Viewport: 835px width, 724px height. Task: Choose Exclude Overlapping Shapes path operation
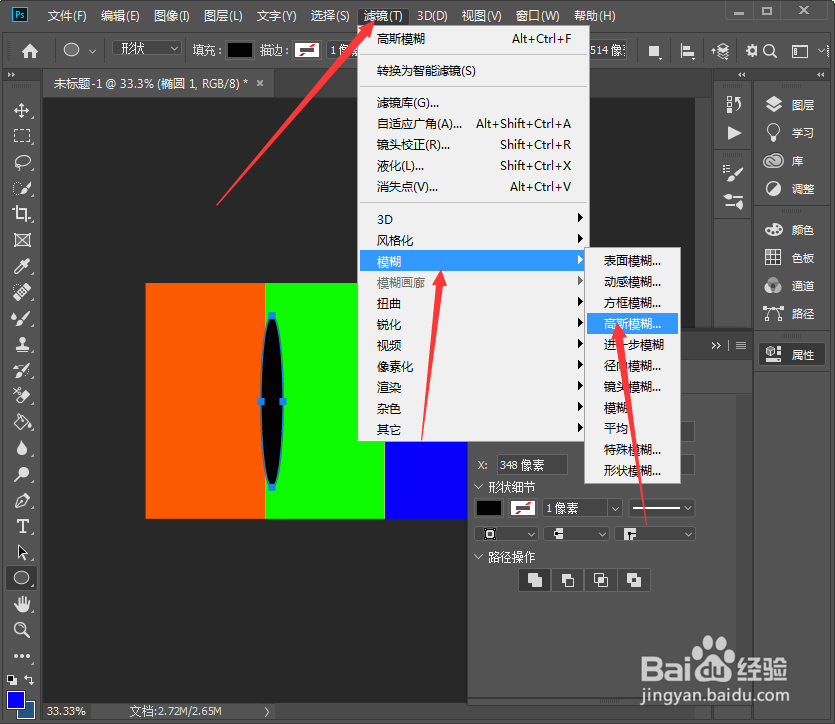[x=634, y=580]
